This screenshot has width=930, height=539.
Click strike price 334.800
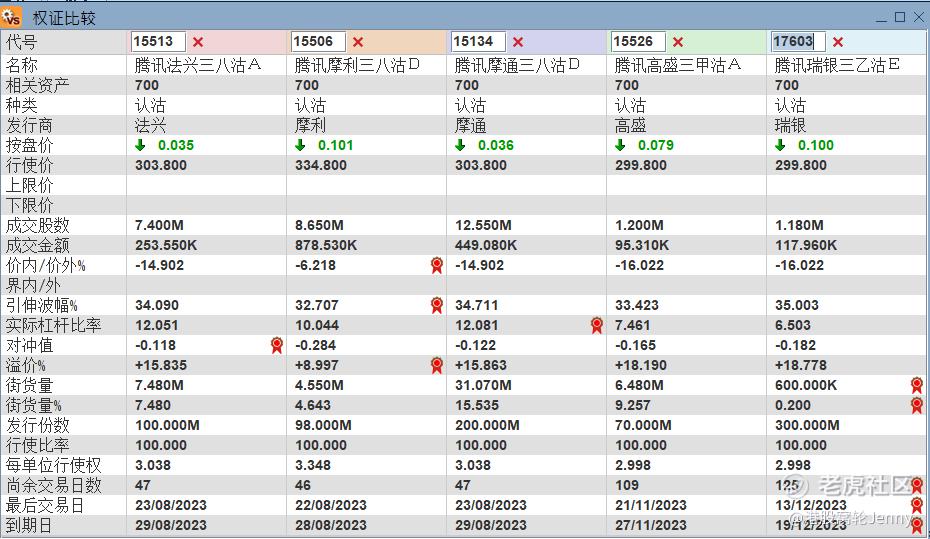coord(321,165)
